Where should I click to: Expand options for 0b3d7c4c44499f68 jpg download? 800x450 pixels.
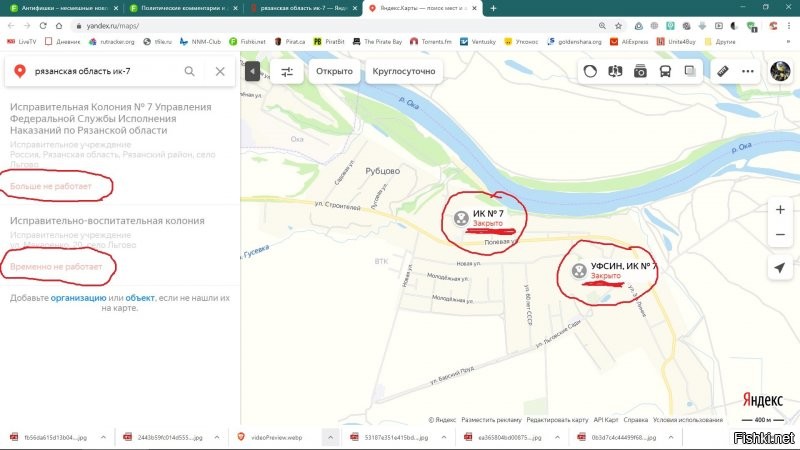[671, 437]
